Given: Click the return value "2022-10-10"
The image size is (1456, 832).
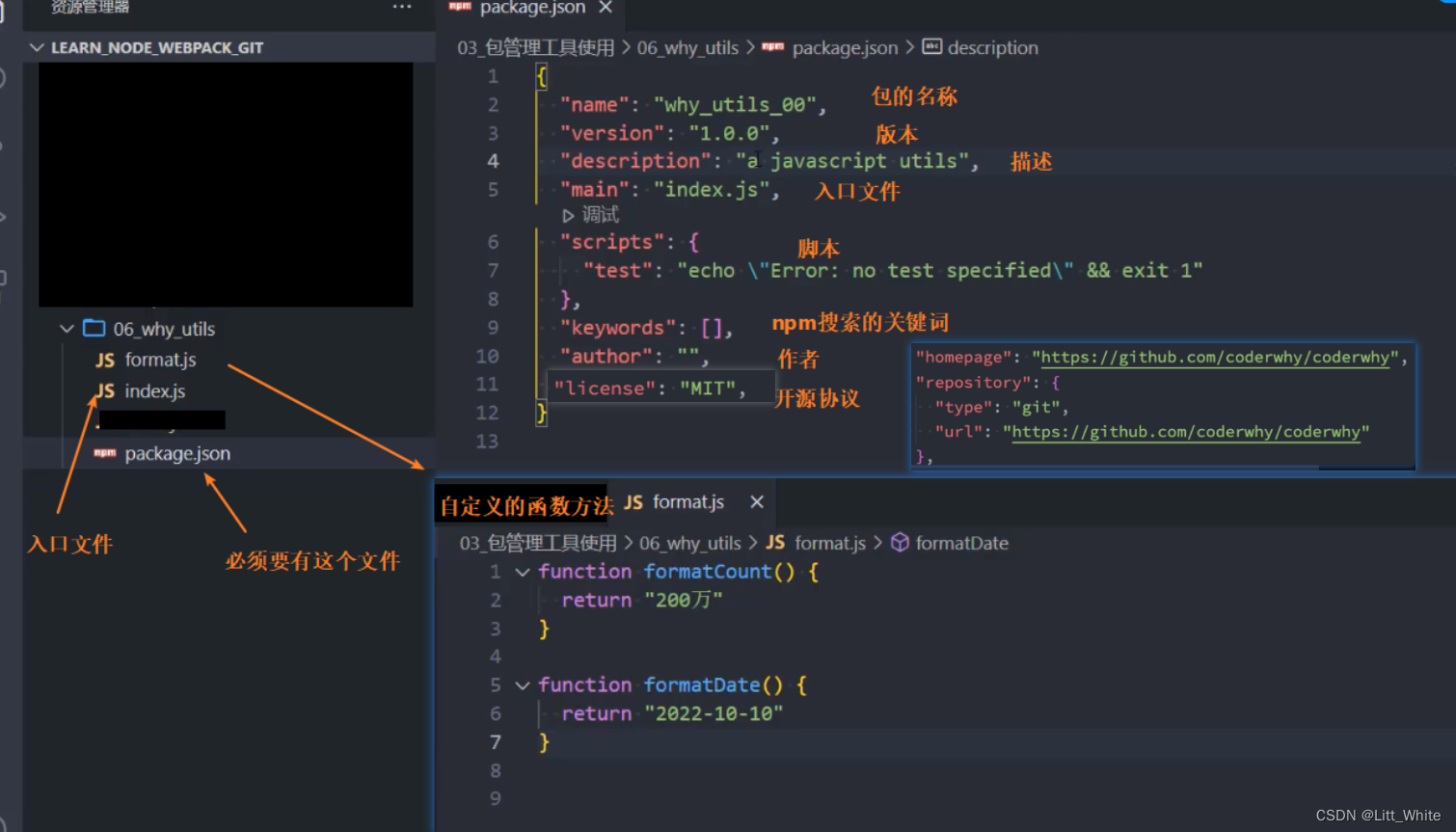Looking at the screenshot, I should 714,714.
